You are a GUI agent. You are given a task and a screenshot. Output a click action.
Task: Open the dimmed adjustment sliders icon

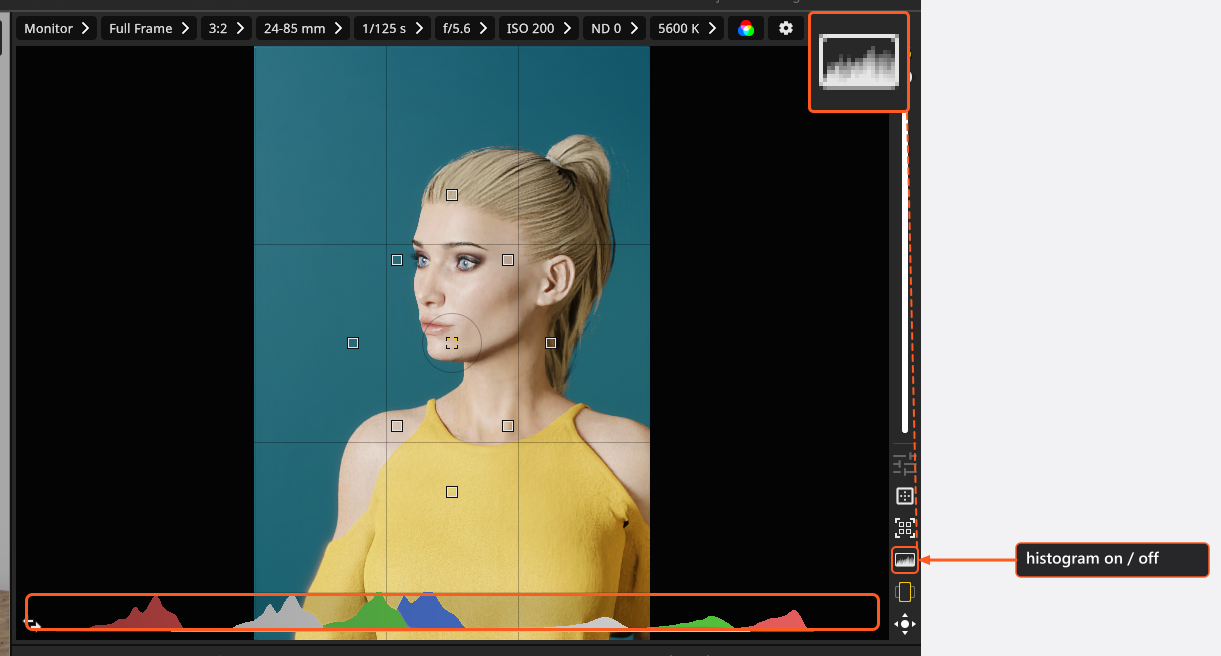coord(904,464)
